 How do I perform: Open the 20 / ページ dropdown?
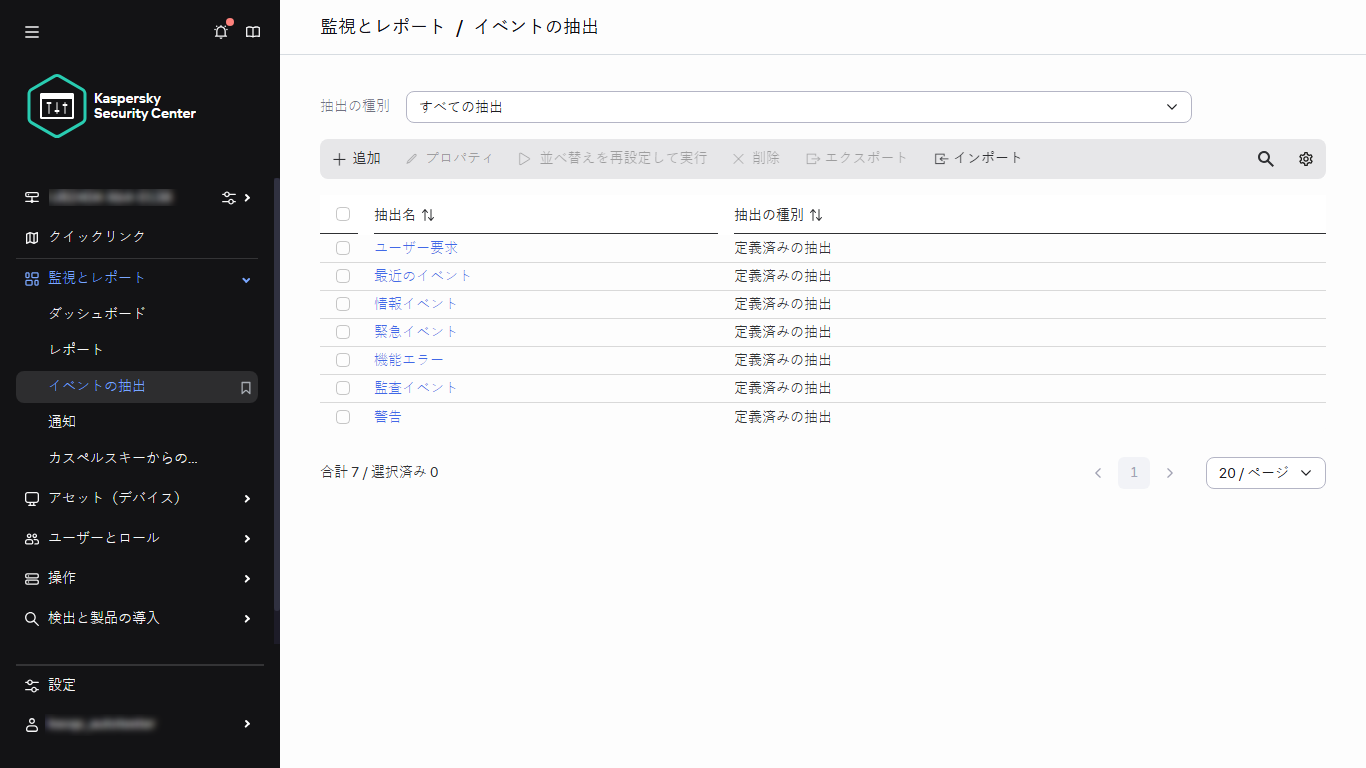[x=1265, y=472]
